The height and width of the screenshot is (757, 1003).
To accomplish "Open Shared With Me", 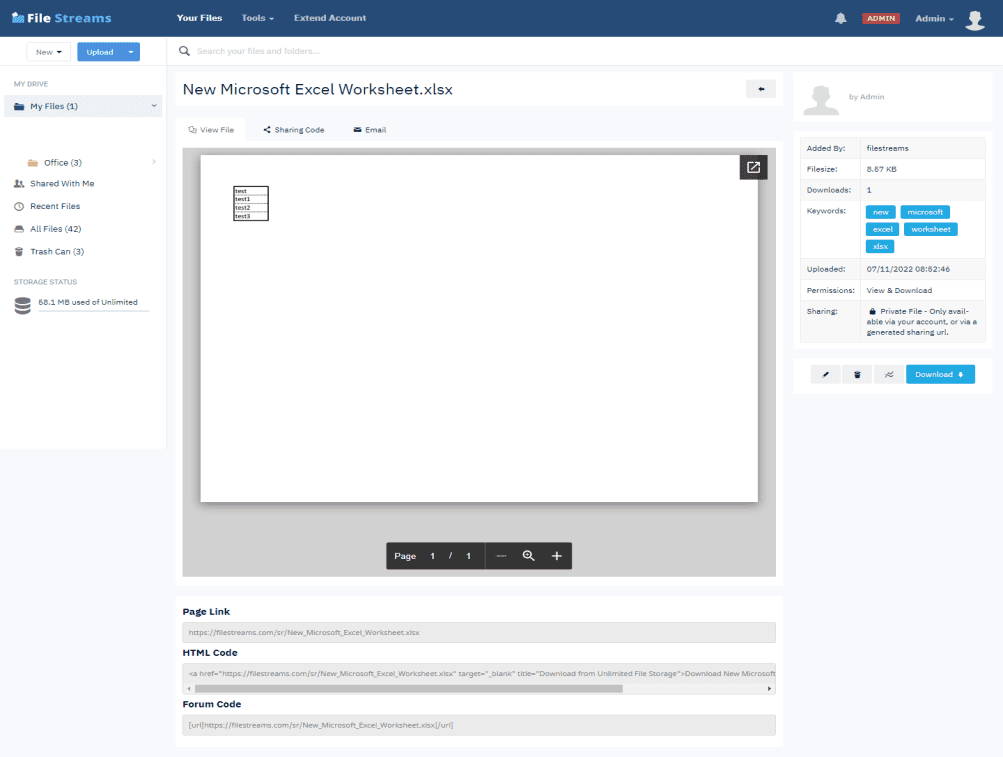I will (62, 184).
